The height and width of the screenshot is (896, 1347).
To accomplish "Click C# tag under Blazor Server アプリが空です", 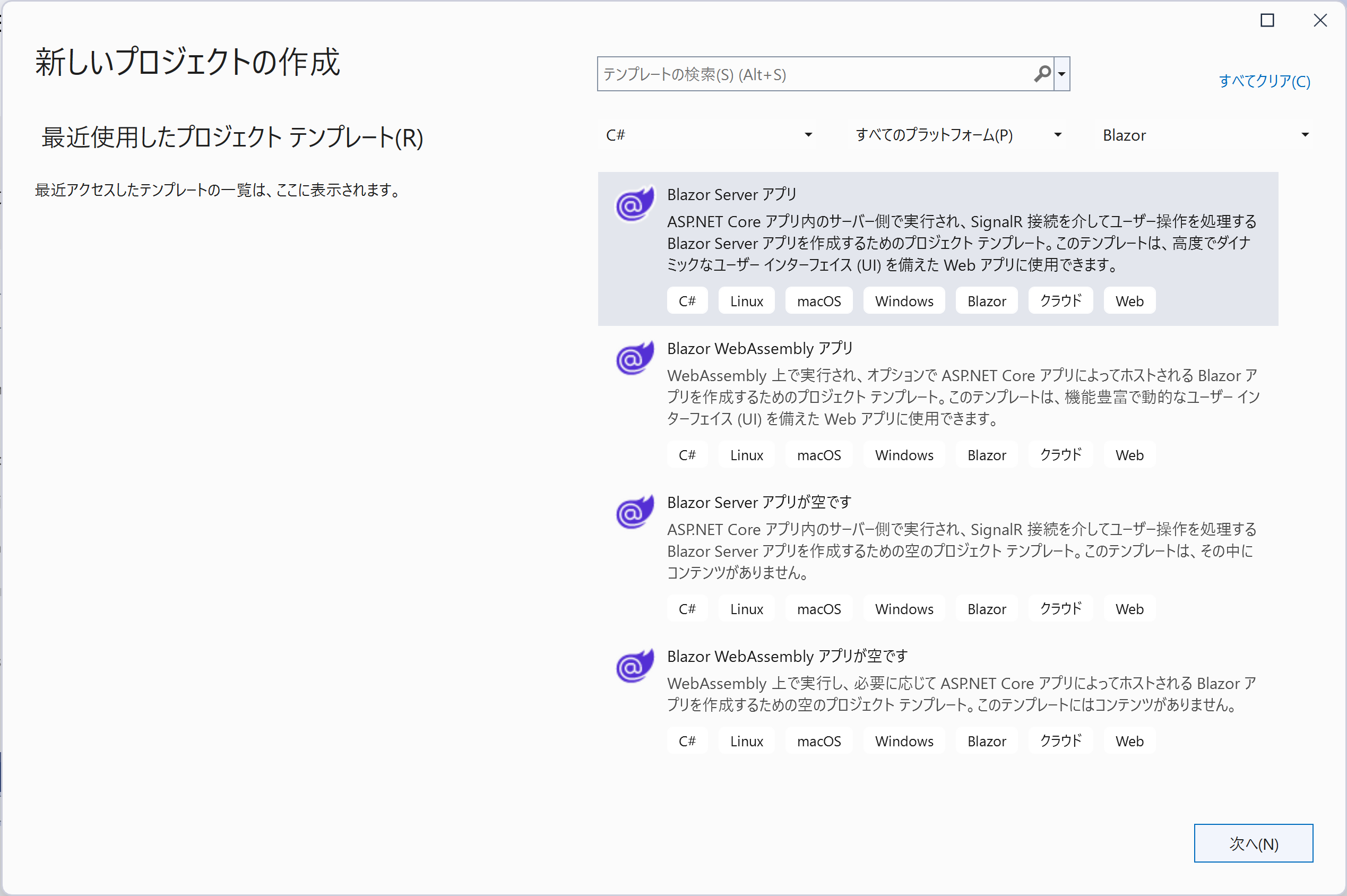I will coord(687,609).
